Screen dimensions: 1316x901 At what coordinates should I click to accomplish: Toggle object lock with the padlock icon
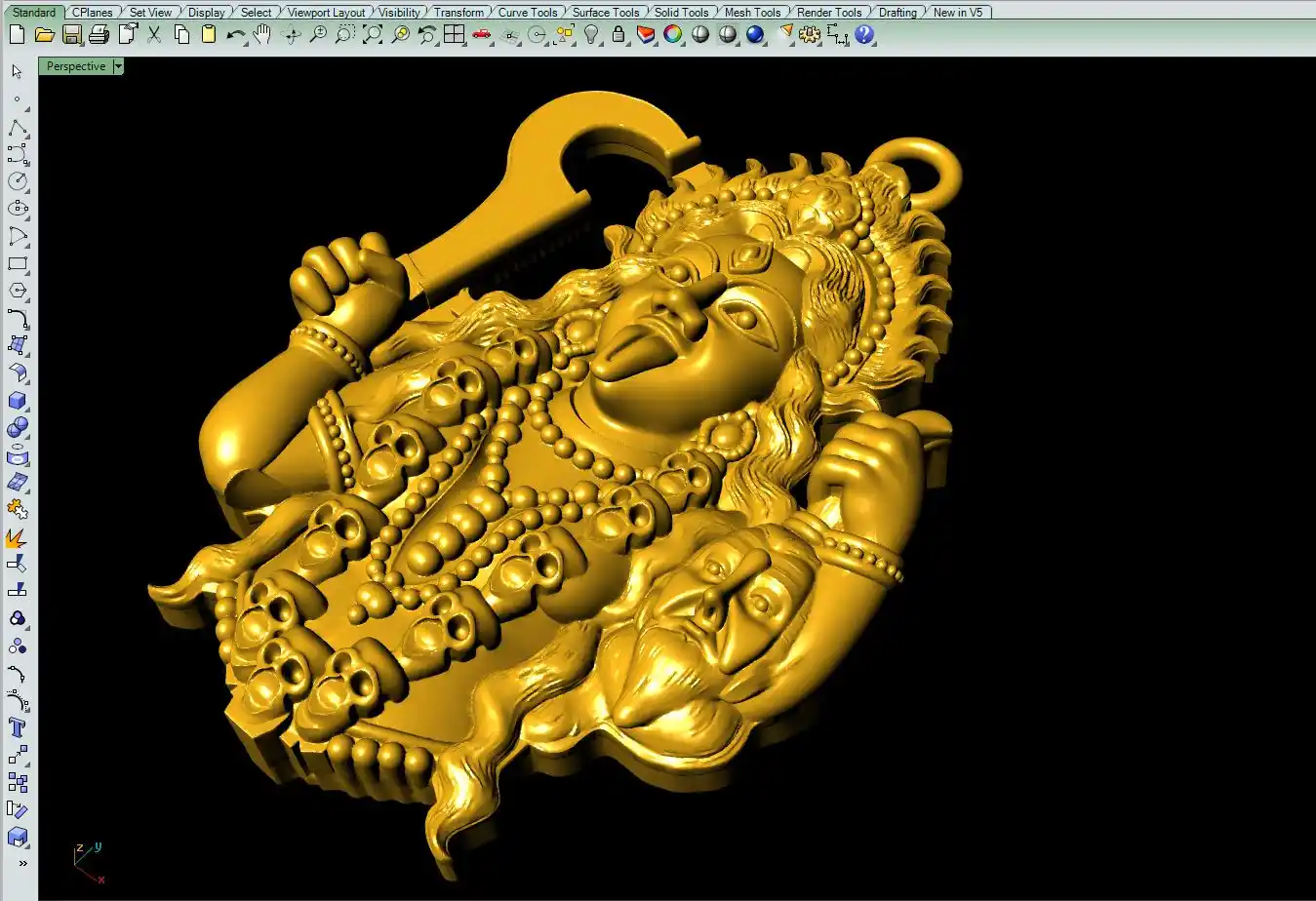618,35
